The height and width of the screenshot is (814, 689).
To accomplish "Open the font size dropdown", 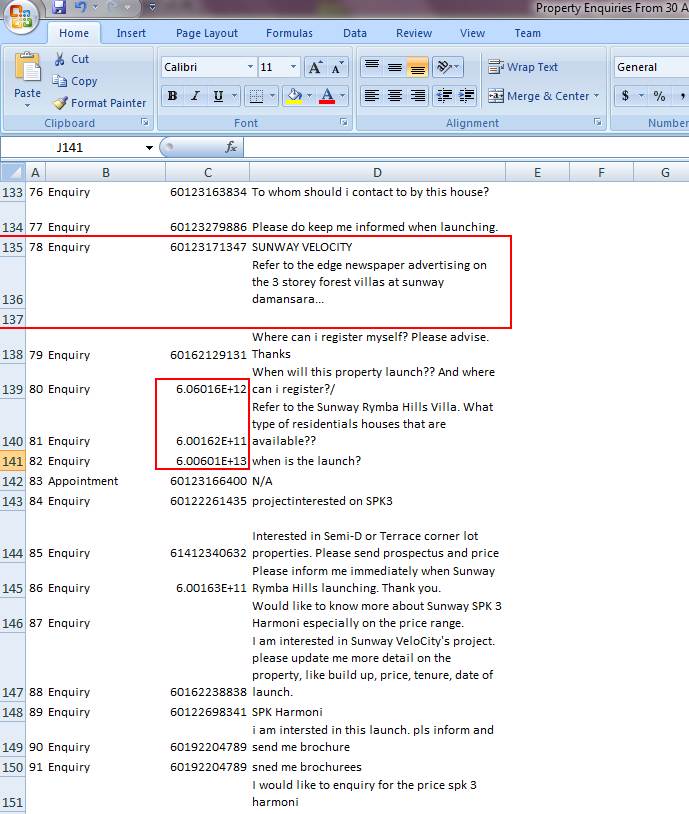I will coord(293,67).
